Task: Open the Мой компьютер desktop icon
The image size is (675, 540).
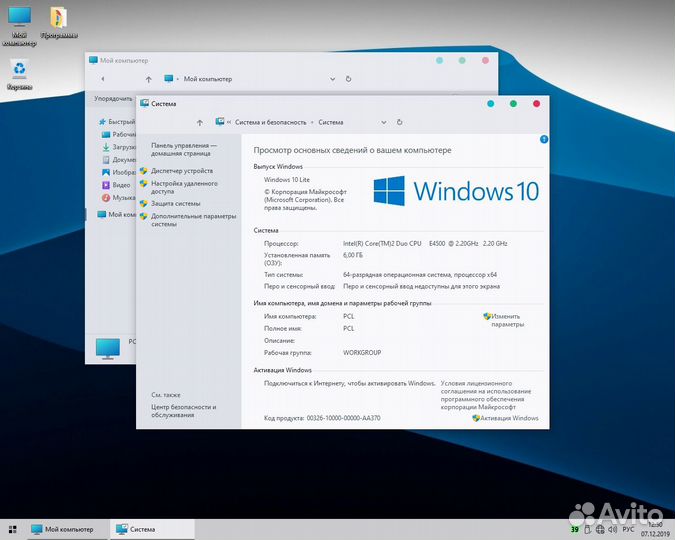Action: coord(19,26)
